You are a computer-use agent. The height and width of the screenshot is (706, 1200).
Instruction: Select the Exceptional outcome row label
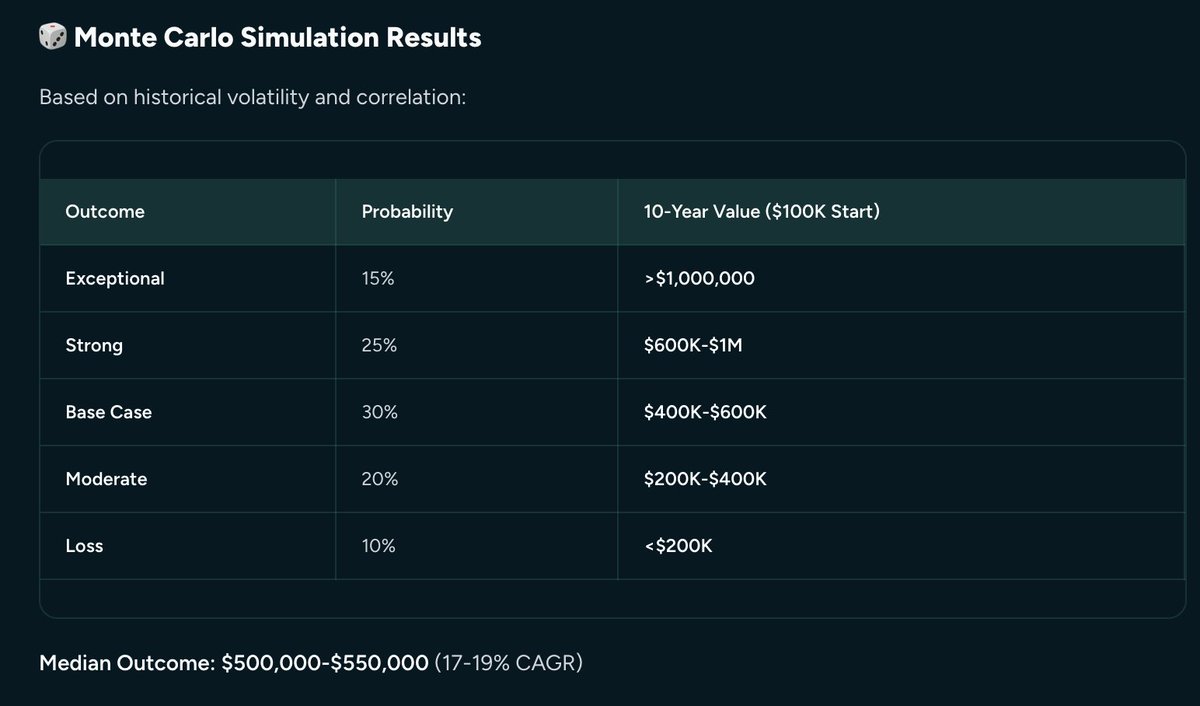coord(115,279)
